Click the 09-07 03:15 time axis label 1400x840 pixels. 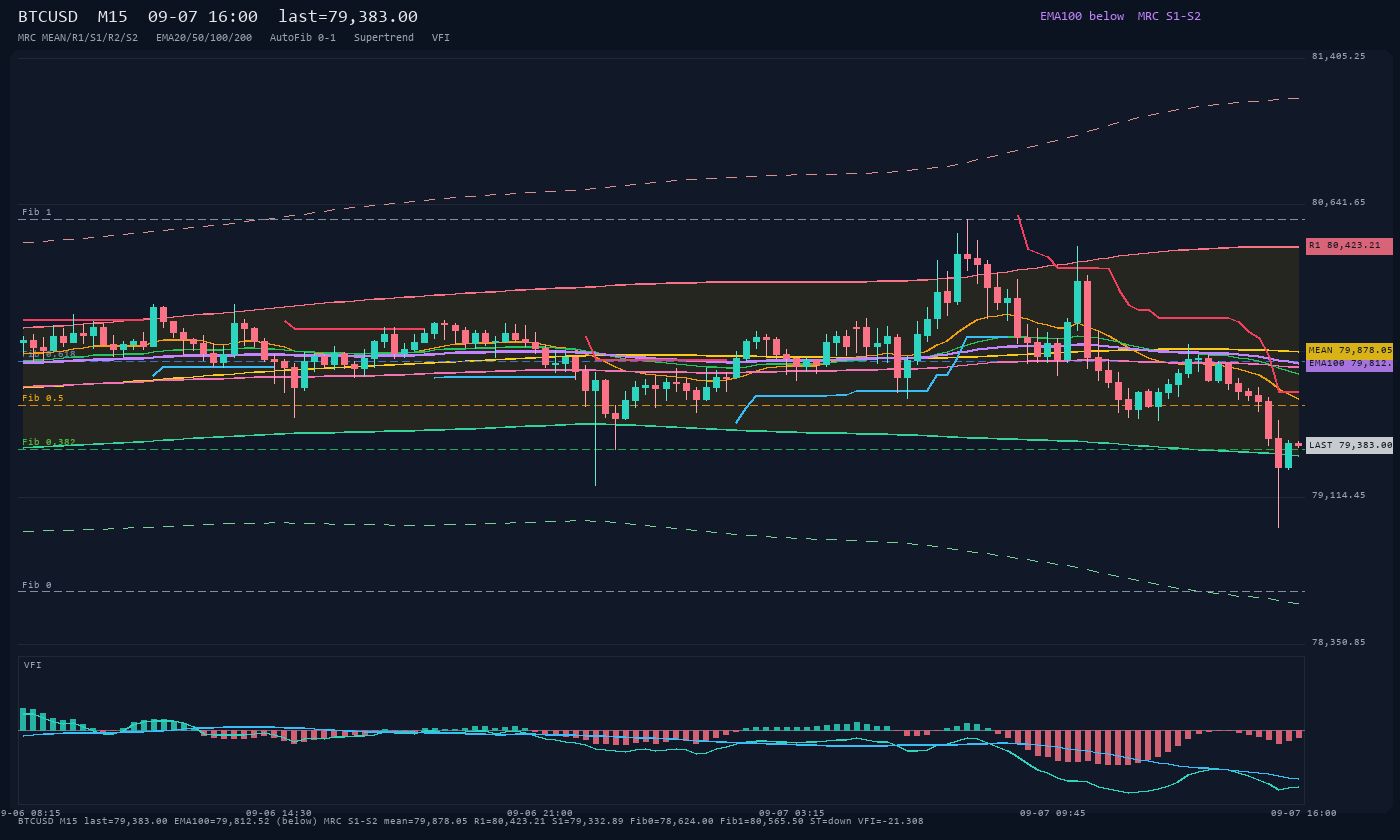(792, 813)
